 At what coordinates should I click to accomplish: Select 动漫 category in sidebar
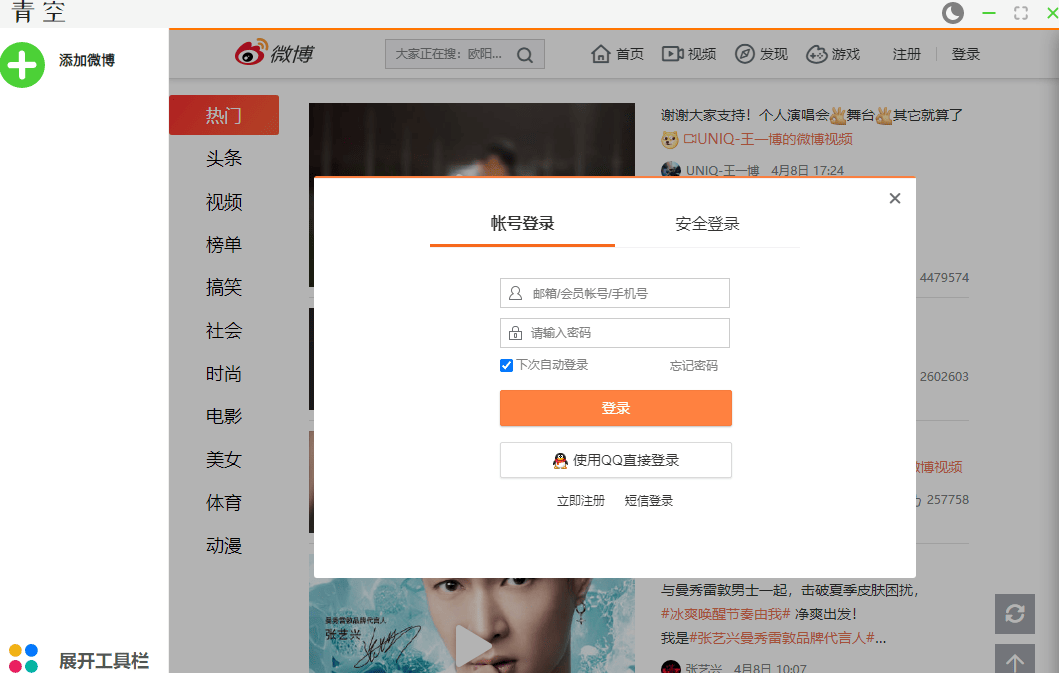[x=224, y=545]
